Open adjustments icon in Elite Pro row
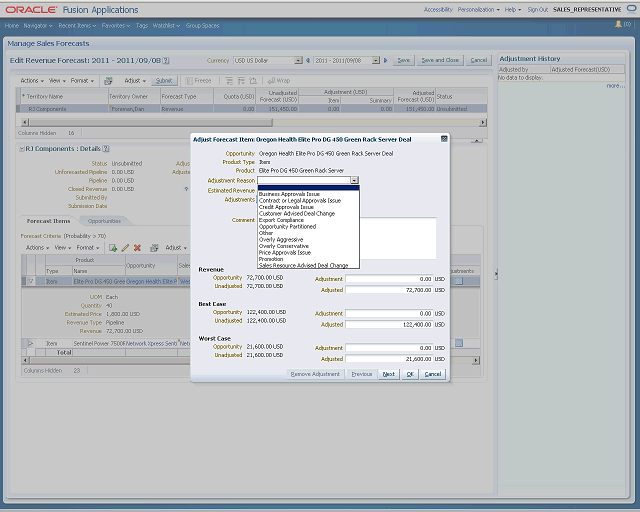 click(459, 281)
